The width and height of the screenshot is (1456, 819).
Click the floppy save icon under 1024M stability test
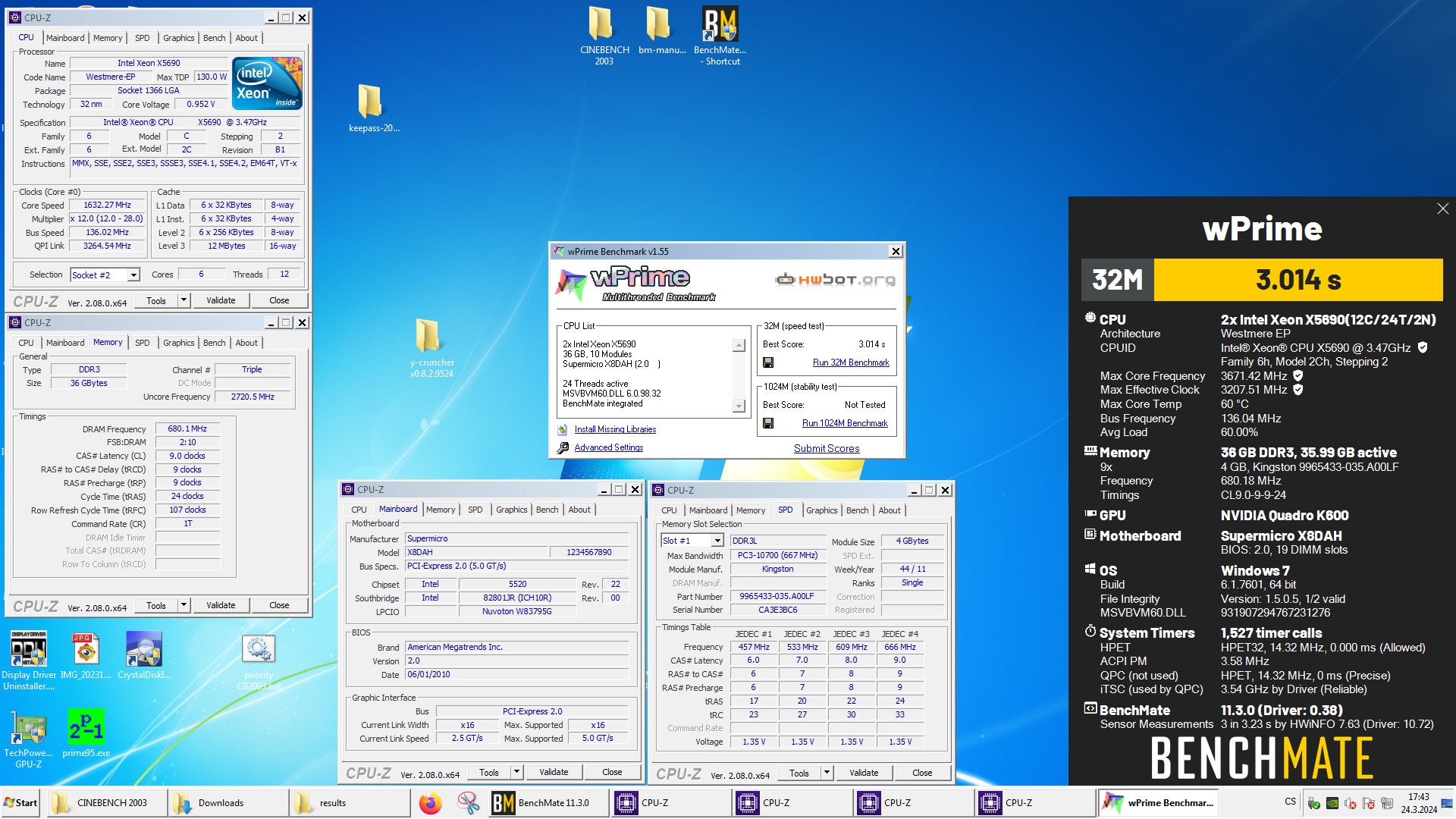pyautogui.click(x=768, y=423)
